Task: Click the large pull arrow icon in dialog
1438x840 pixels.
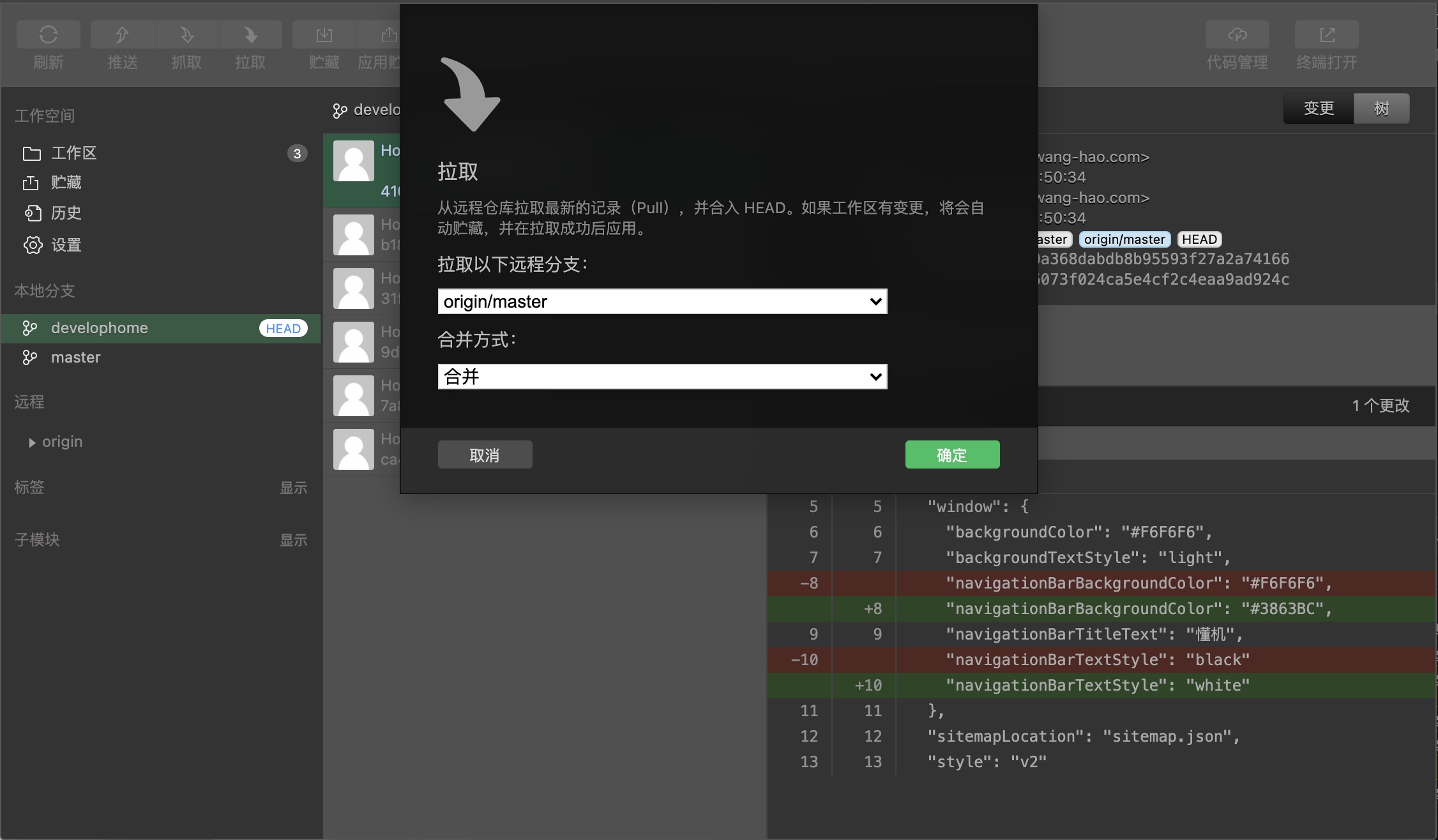Action: pos(471,94)
